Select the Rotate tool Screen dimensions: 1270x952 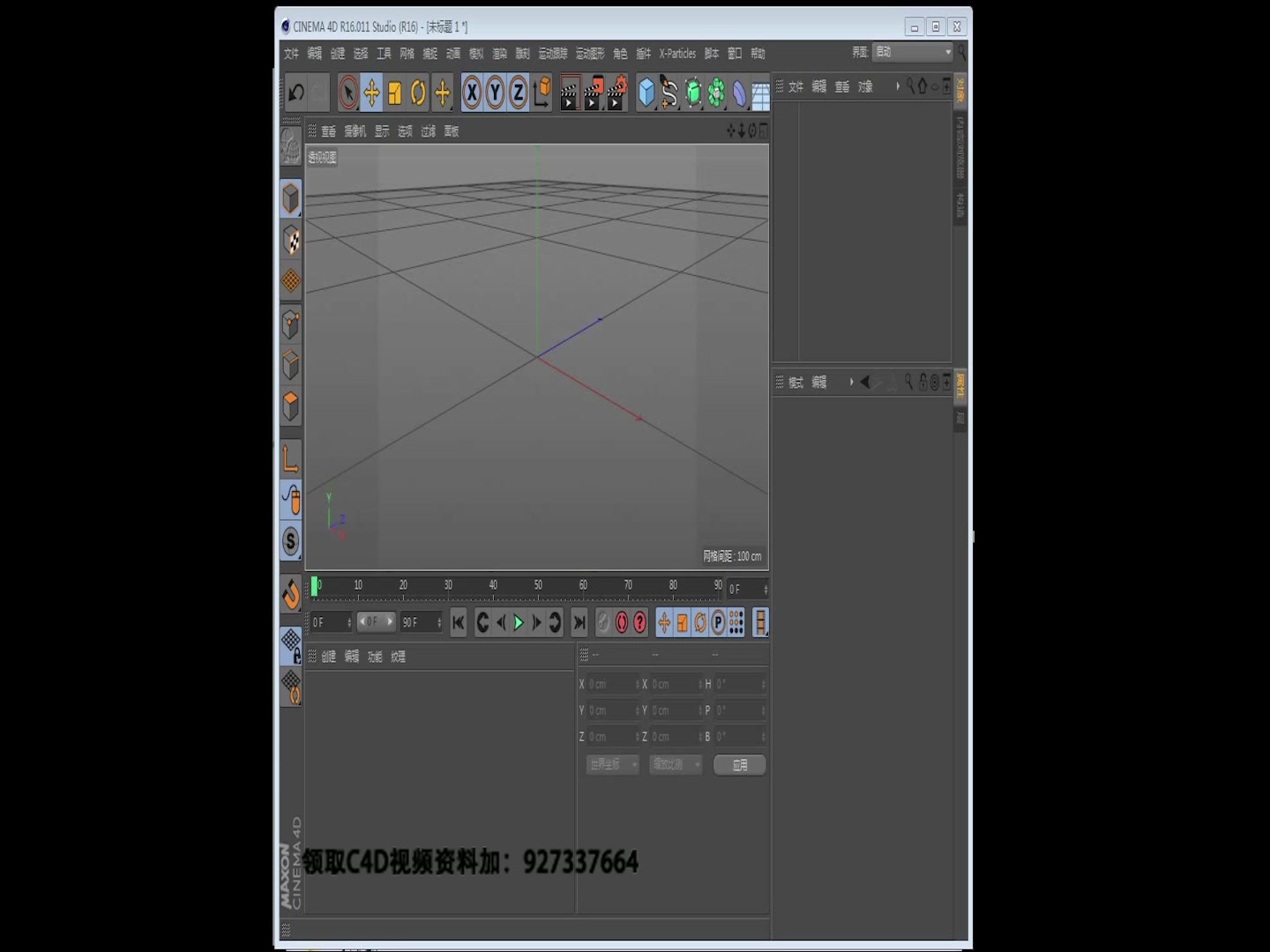tap(416, 93)
